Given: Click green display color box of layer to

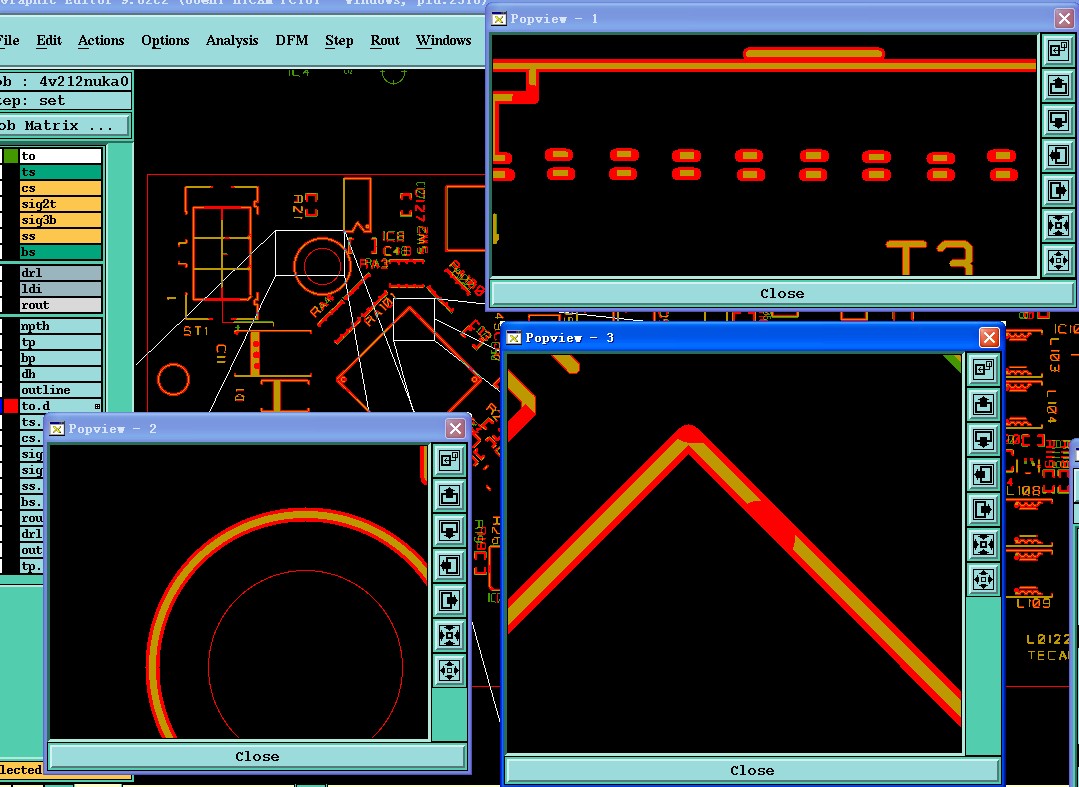Looking at the screenshot, I should click(11, 156).
